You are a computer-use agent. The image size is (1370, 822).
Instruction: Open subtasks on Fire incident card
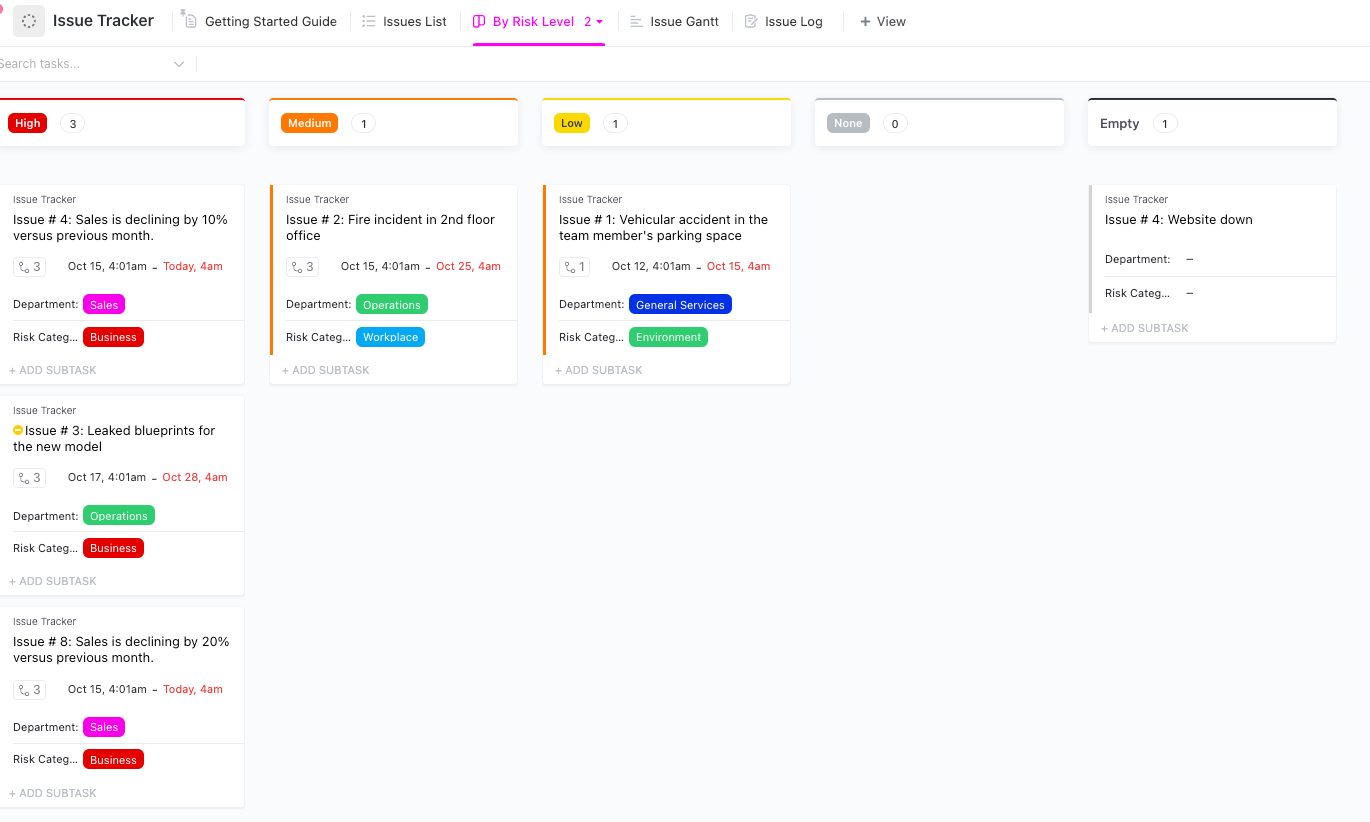[x=302, y=267]
